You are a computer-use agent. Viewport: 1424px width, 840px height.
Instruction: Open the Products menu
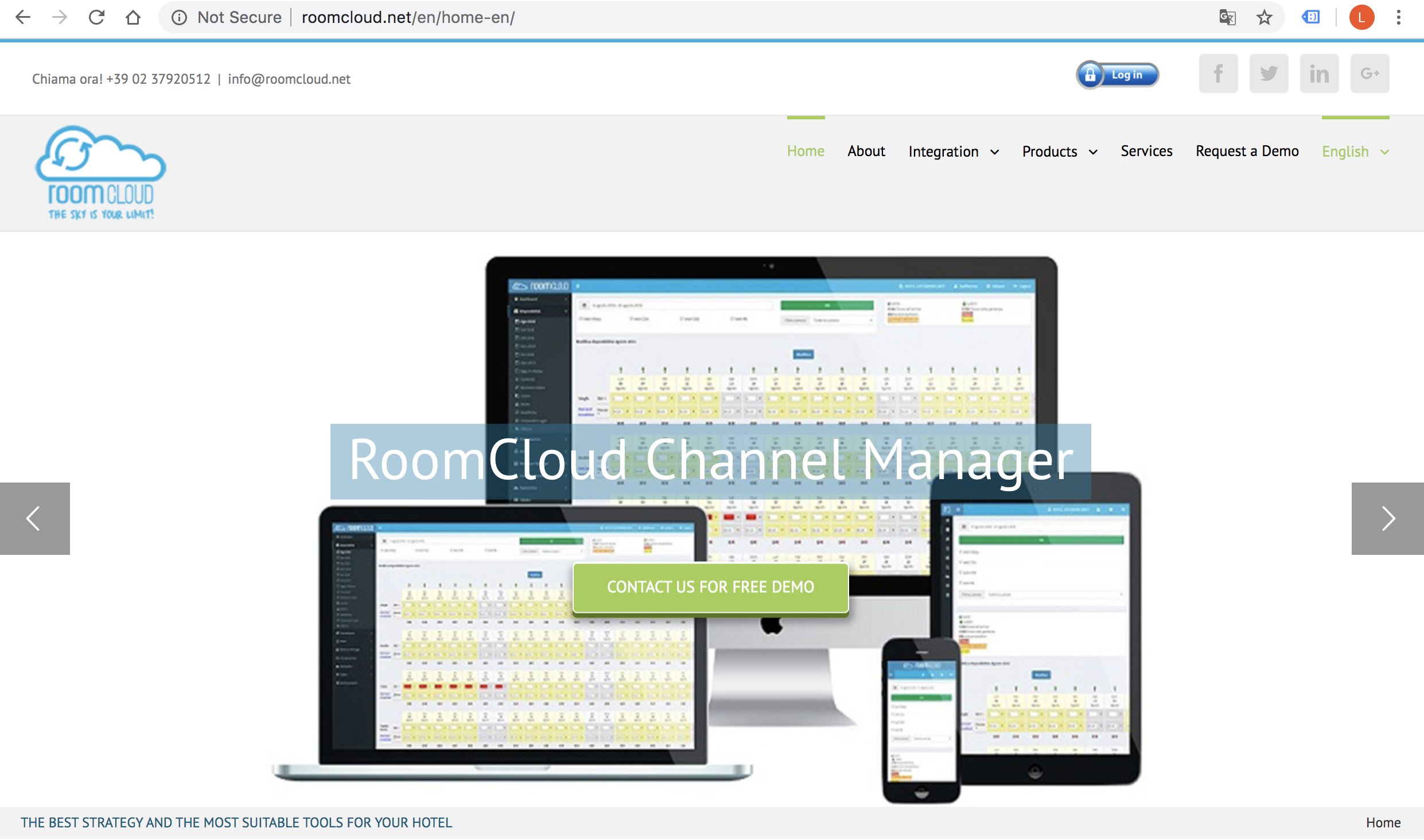tap(1049, 151)
